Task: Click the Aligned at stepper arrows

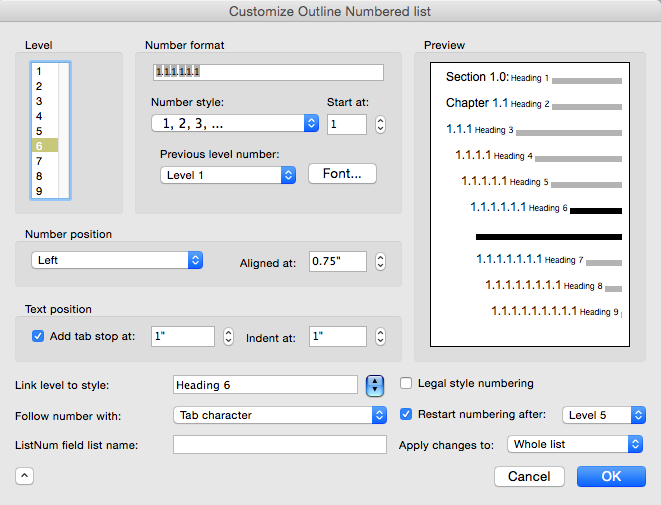Action: tap(380, 261)
